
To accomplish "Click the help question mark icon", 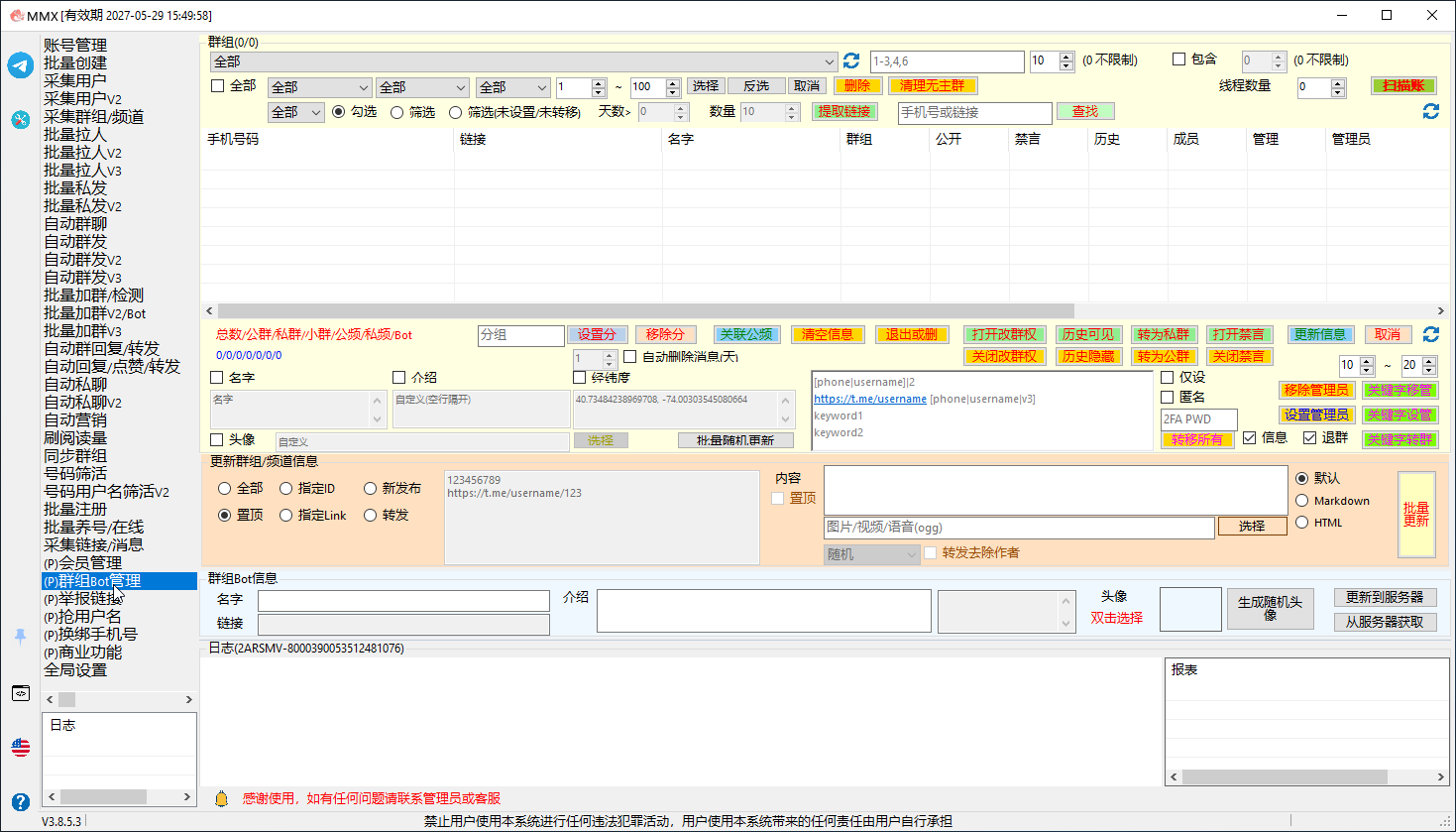I will (21, 801).
